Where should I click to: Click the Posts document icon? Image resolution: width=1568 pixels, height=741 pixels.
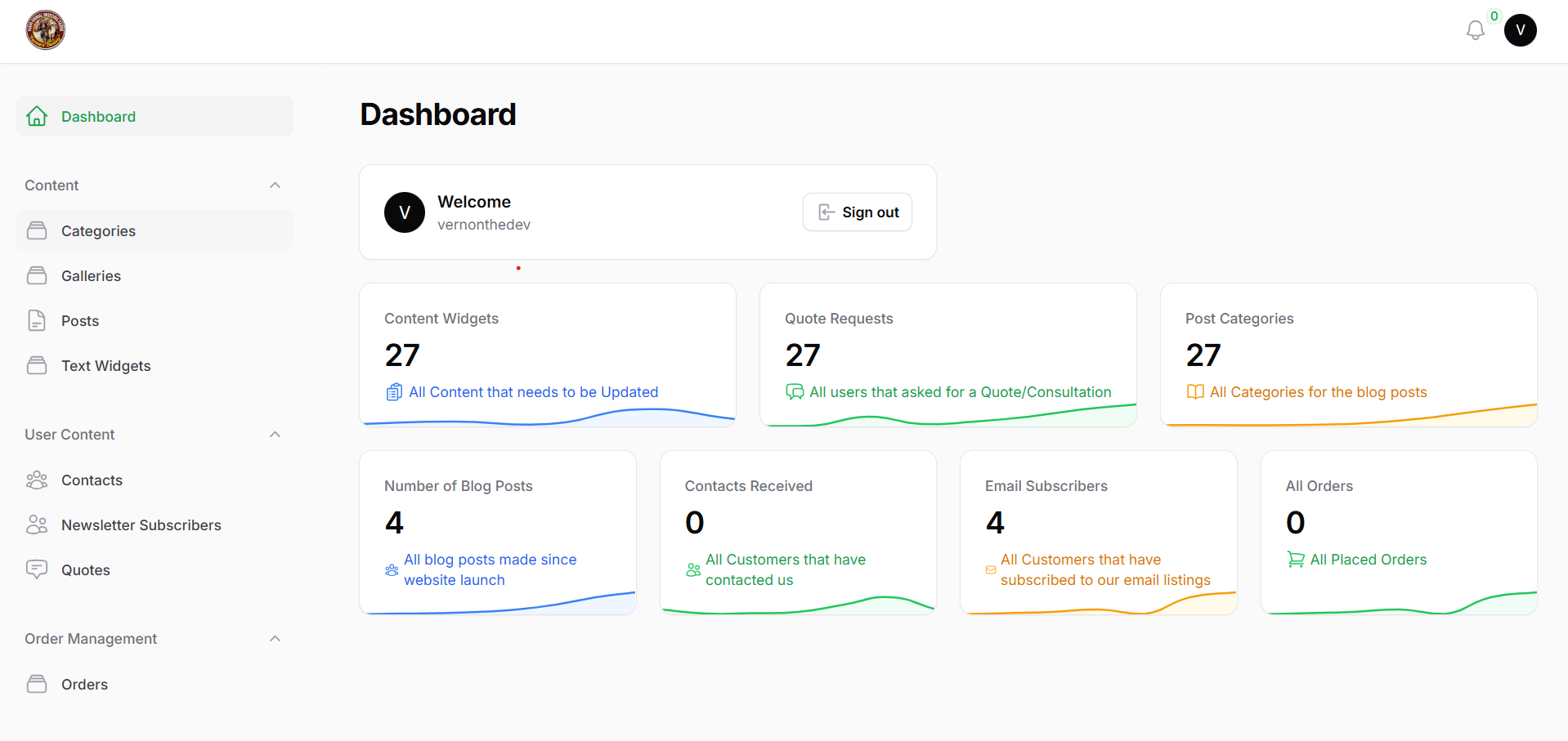(37, 320)
